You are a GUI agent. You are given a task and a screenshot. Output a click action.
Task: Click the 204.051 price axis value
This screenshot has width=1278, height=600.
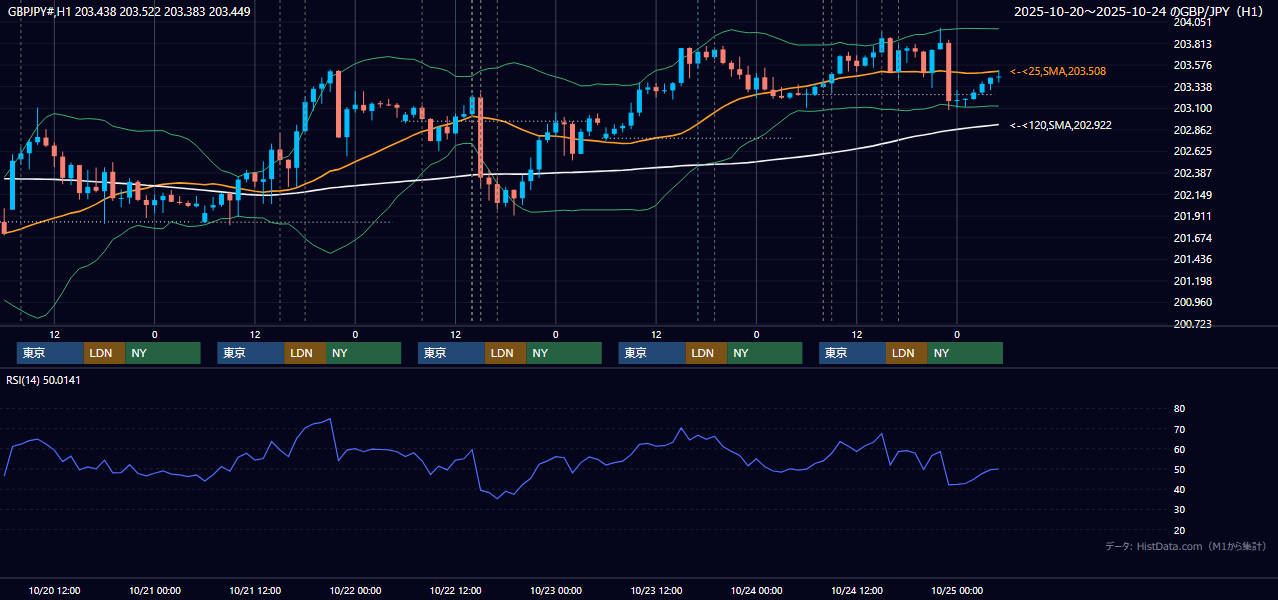coord(1192,22)
